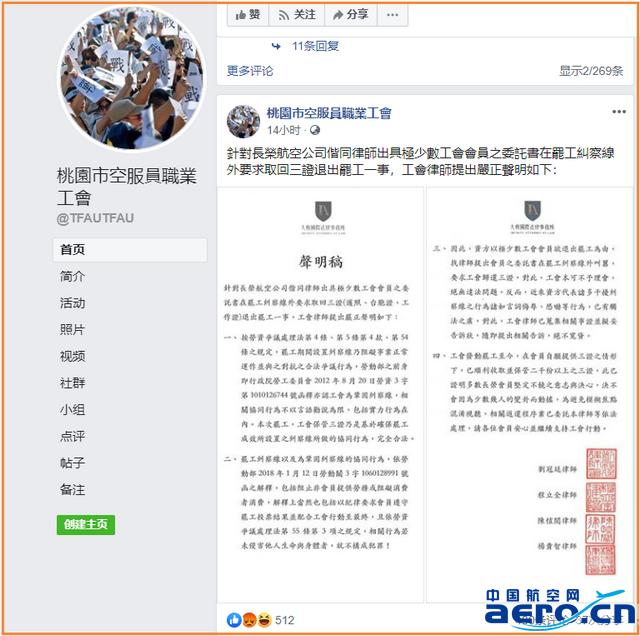
Task: Click the 更多评论 link
Action: point(250,71)
